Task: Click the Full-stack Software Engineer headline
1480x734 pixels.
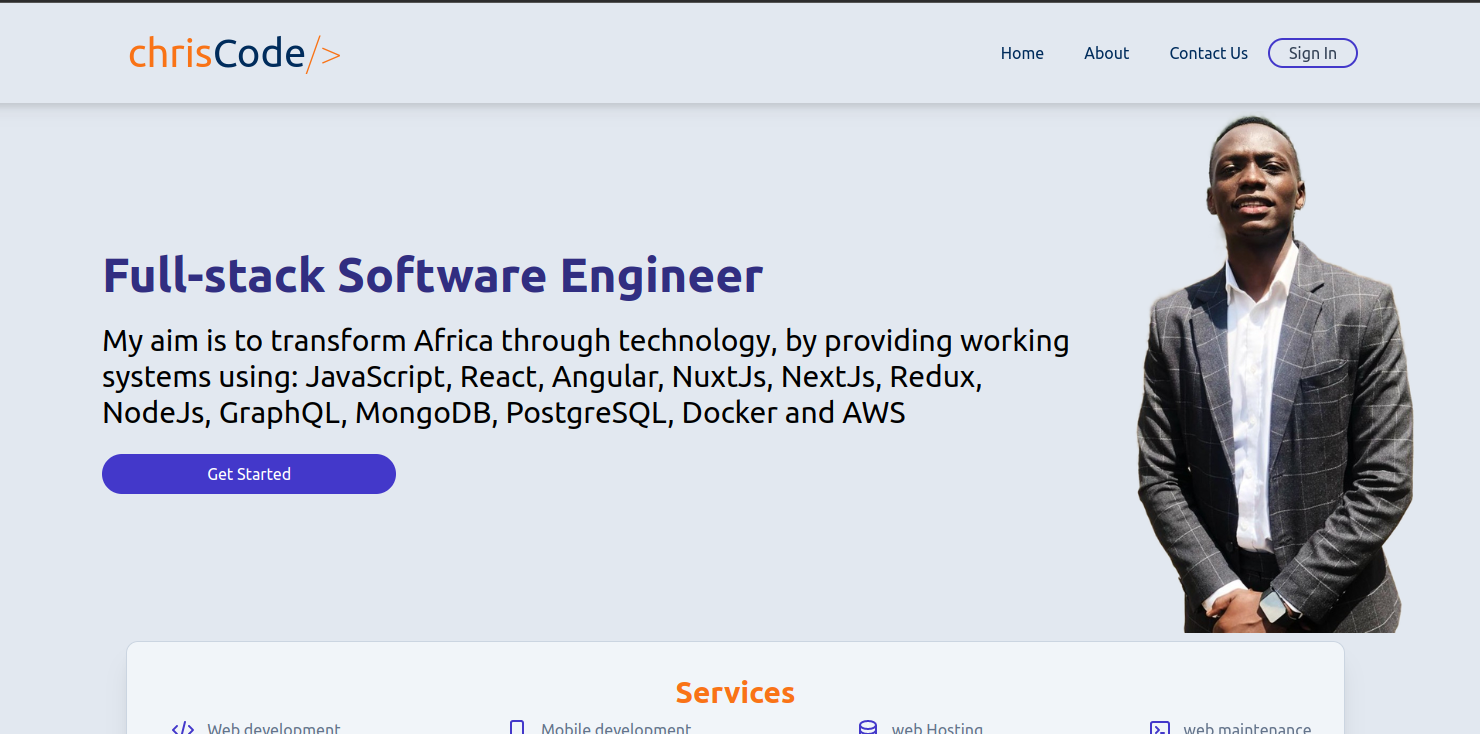Action: click(433, 276)
